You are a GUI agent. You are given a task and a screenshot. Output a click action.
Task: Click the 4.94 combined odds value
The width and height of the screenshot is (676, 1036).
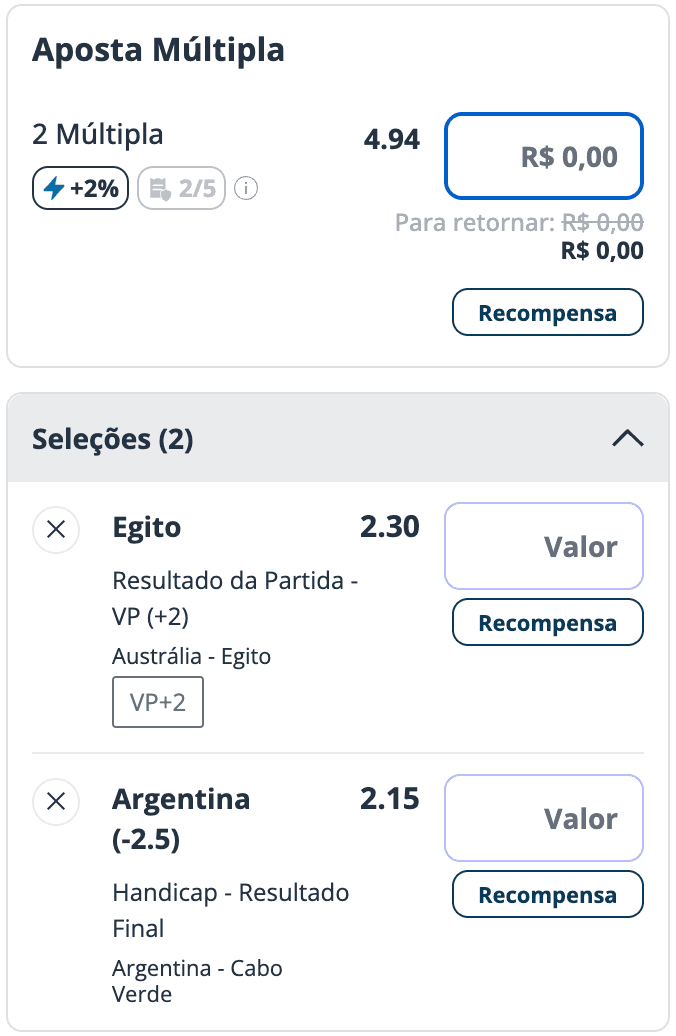point(392,139)
